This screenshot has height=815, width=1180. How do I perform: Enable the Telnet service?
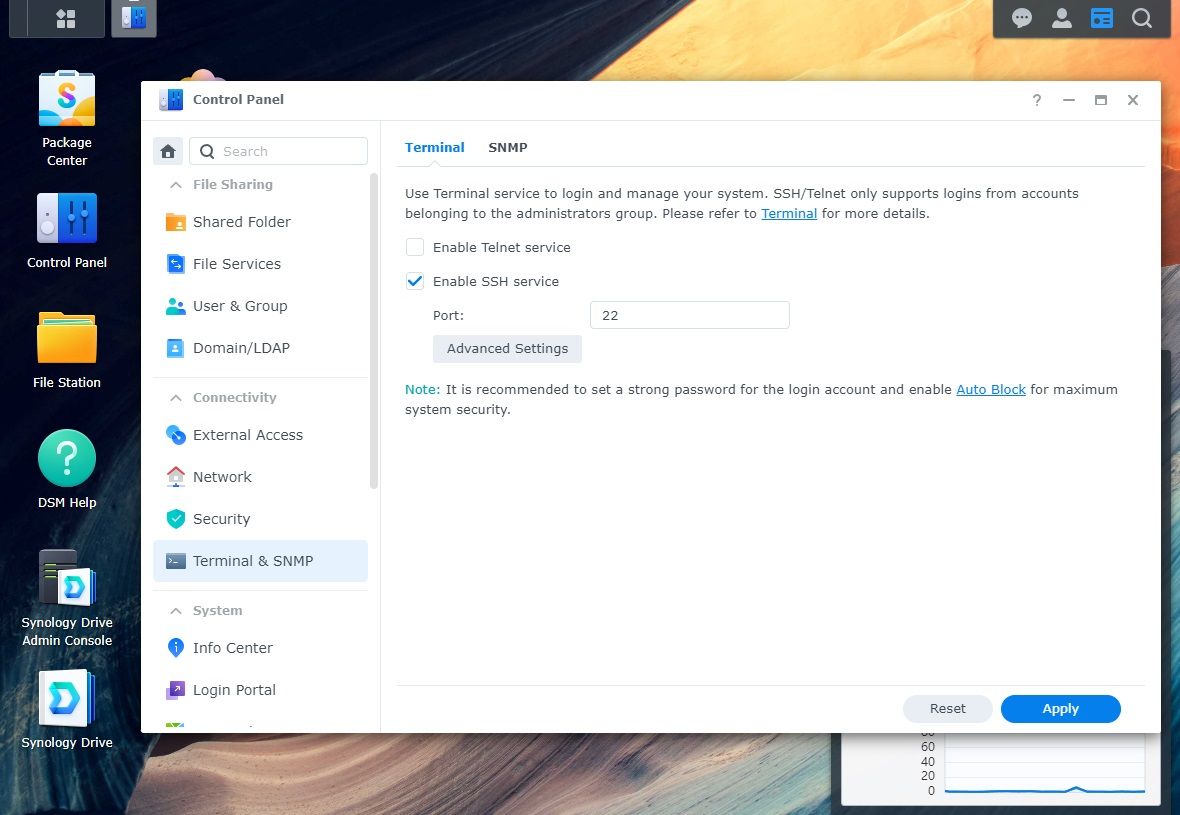pos(415,247)
